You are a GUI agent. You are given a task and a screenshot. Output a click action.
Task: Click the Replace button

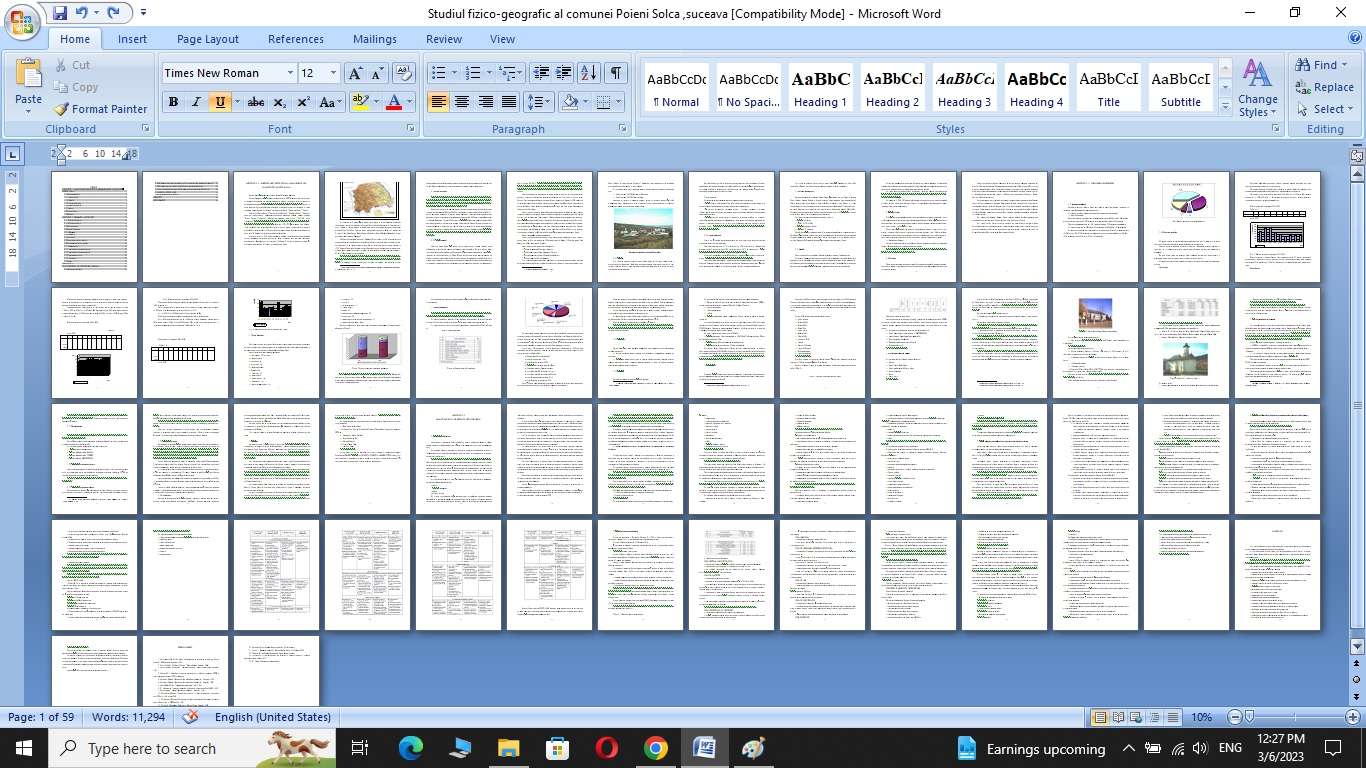click(1325, 87)
